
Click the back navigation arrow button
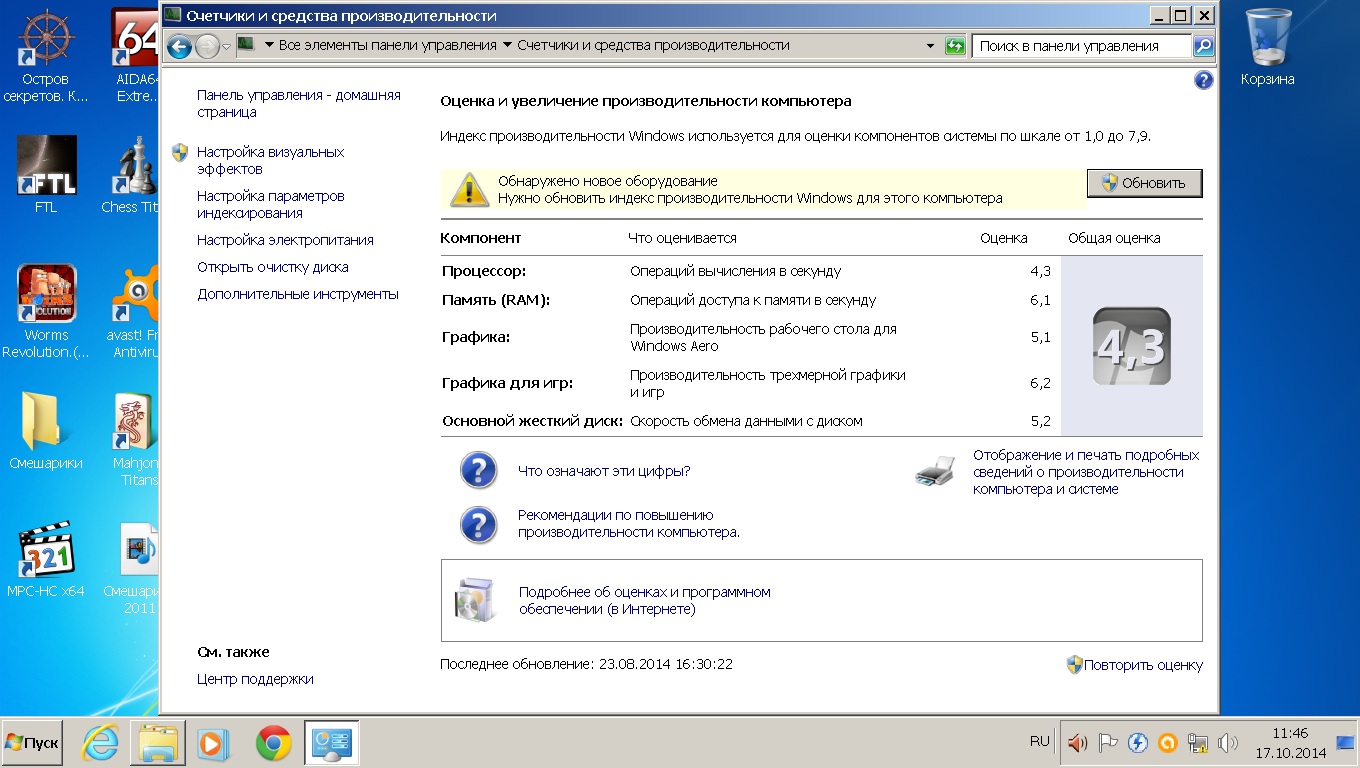click(179, 46)
